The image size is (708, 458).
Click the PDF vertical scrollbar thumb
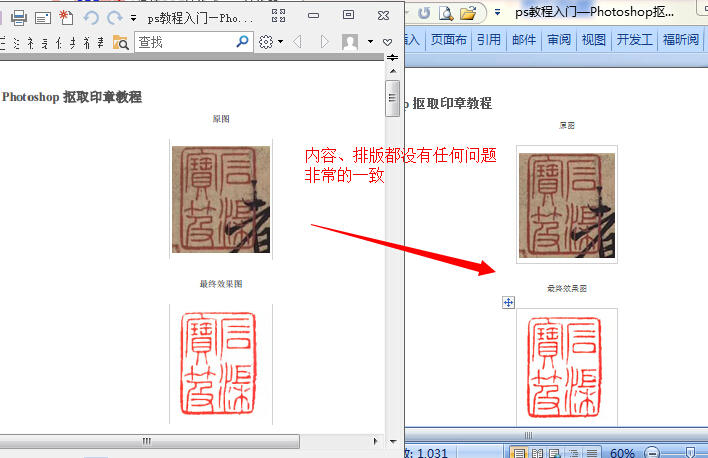coord(392,98)
